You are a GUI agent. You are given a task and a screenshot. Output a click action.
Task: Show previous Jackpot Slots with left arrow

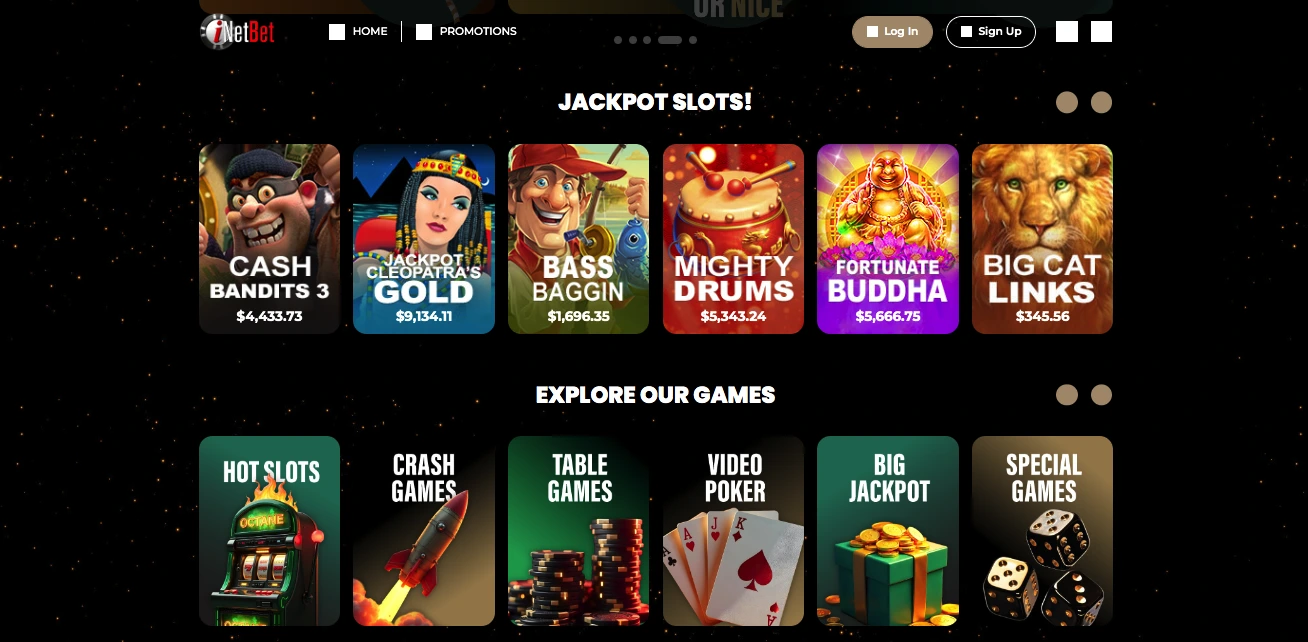click(x=1067, y=103)
